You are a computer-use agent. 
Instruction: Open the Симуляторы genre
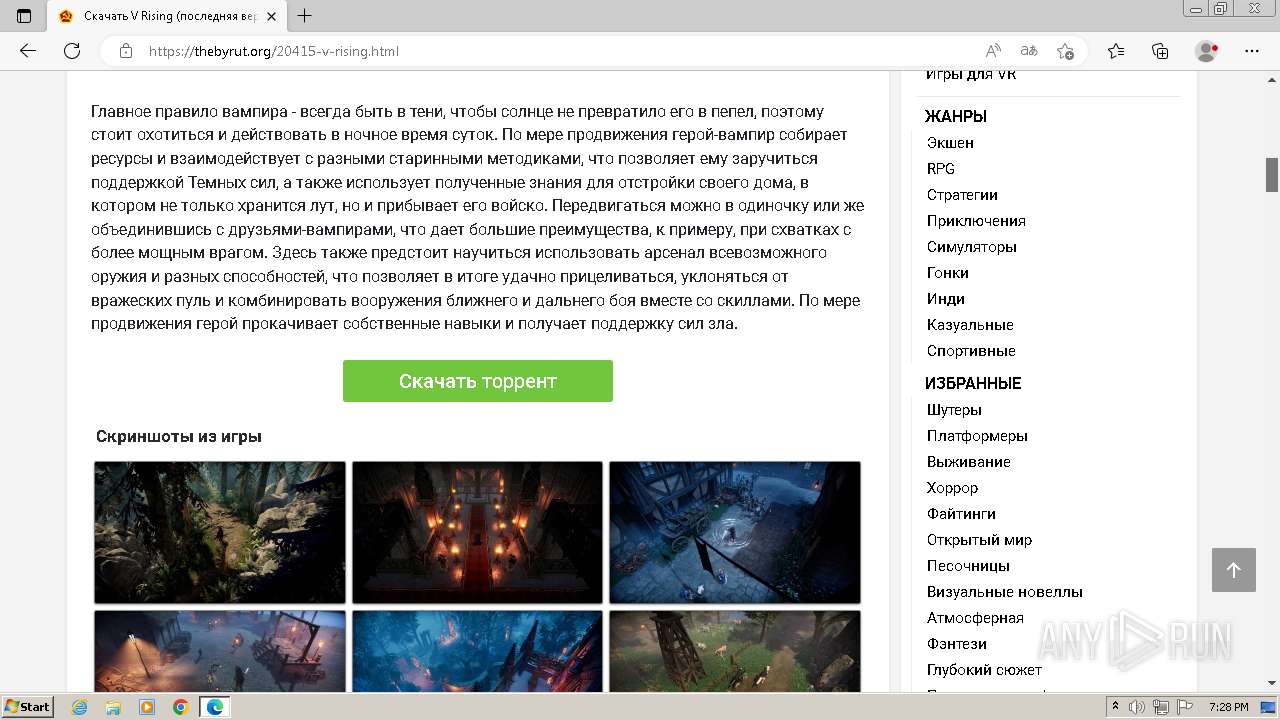(x=972, y=247)
